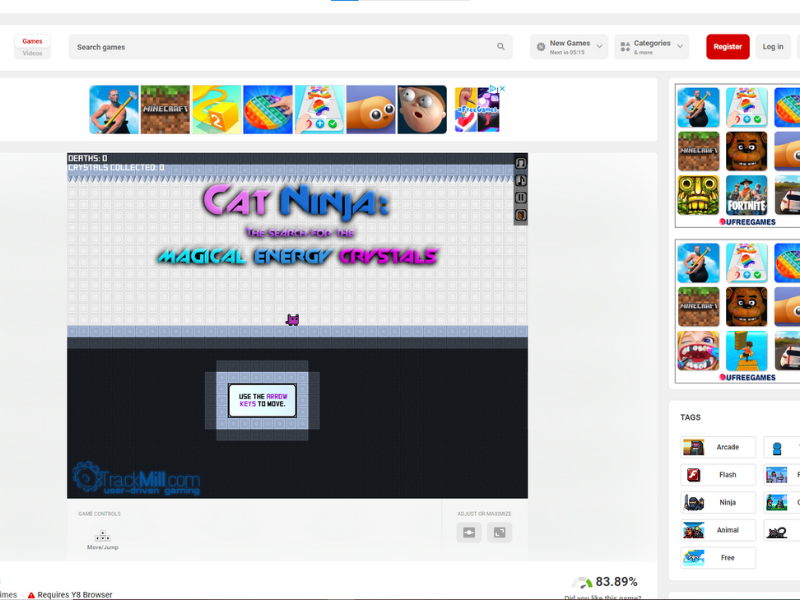The height and width of the screenshot is (600, 800).
Task: Toggle the game sound effects button
Action: tap(520, 180)
